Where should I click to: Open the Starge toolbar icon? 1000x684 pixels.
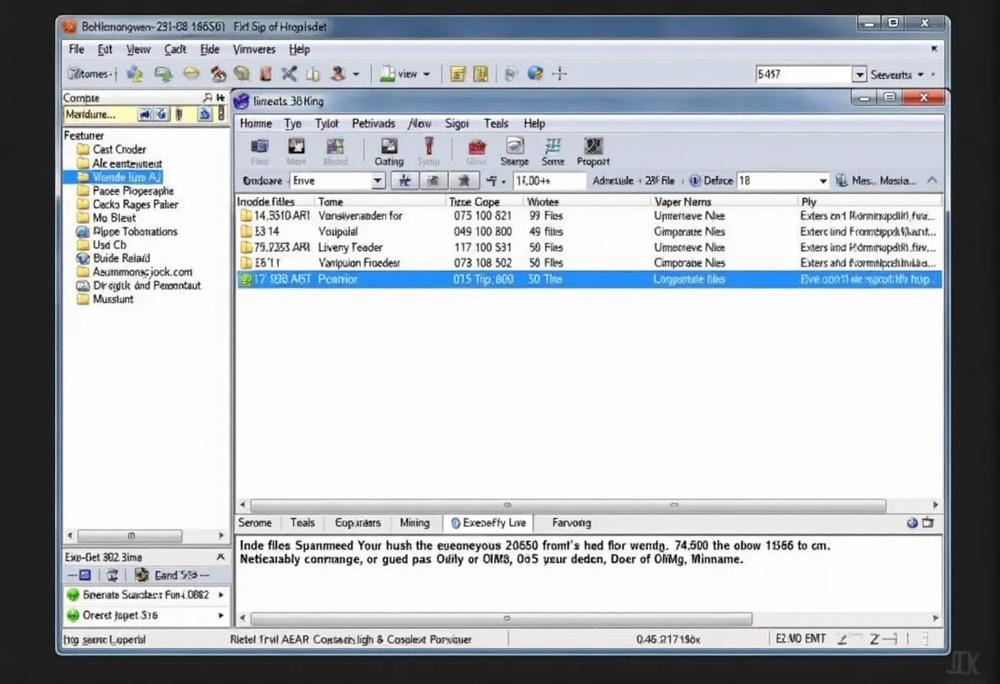515,146
